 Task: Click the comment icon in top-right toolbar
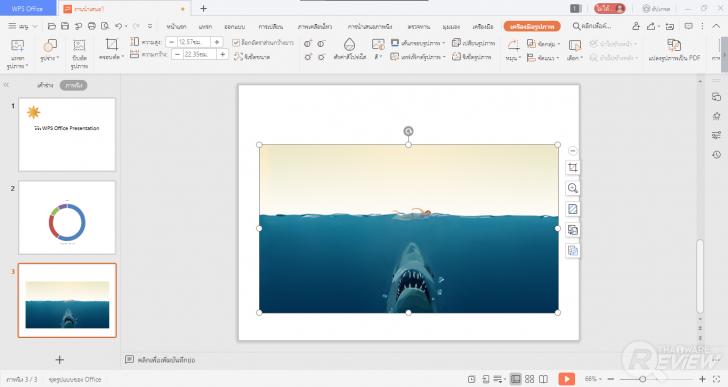[x=689, y=26]
